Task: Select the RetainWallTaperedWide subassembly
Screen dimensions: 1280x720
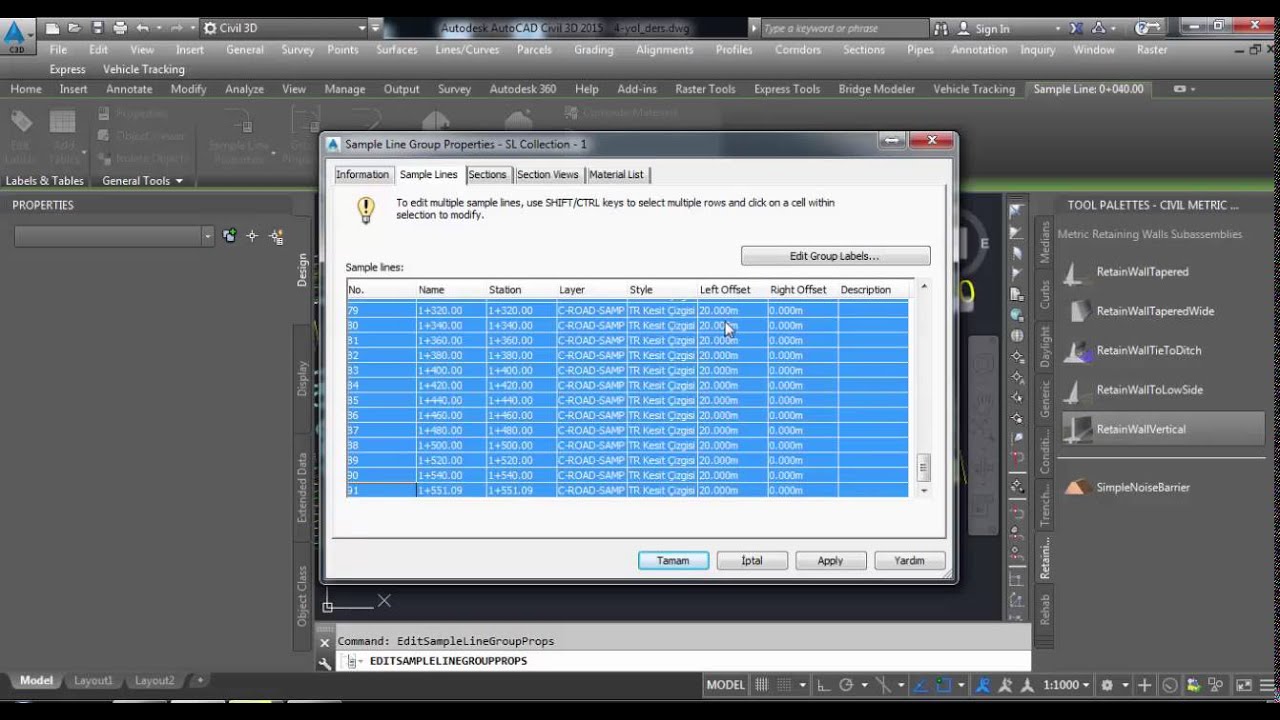Action: [1155, 311]
